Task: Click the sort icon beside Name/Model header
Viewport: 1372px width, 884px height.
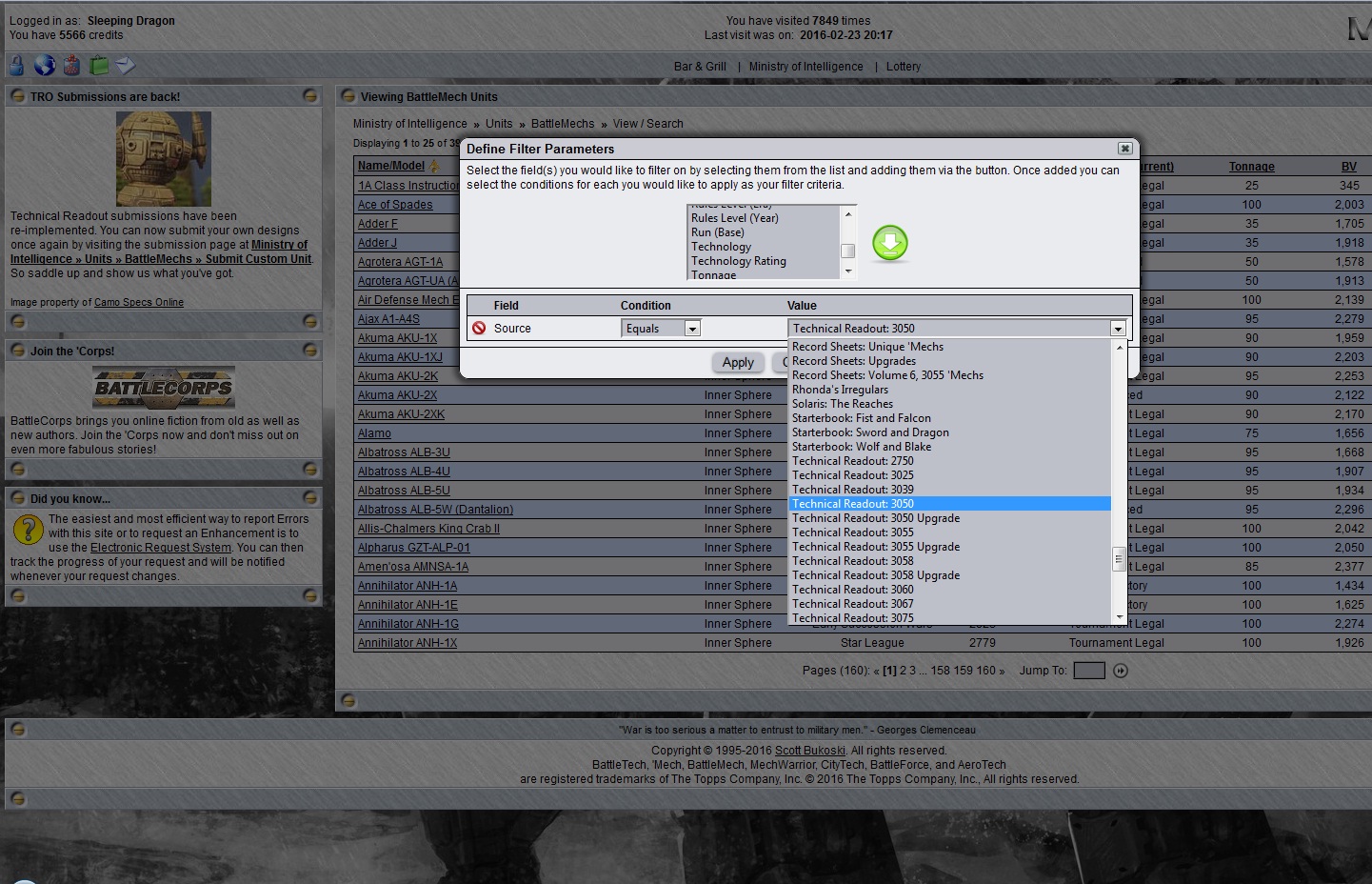Action: 435,166
